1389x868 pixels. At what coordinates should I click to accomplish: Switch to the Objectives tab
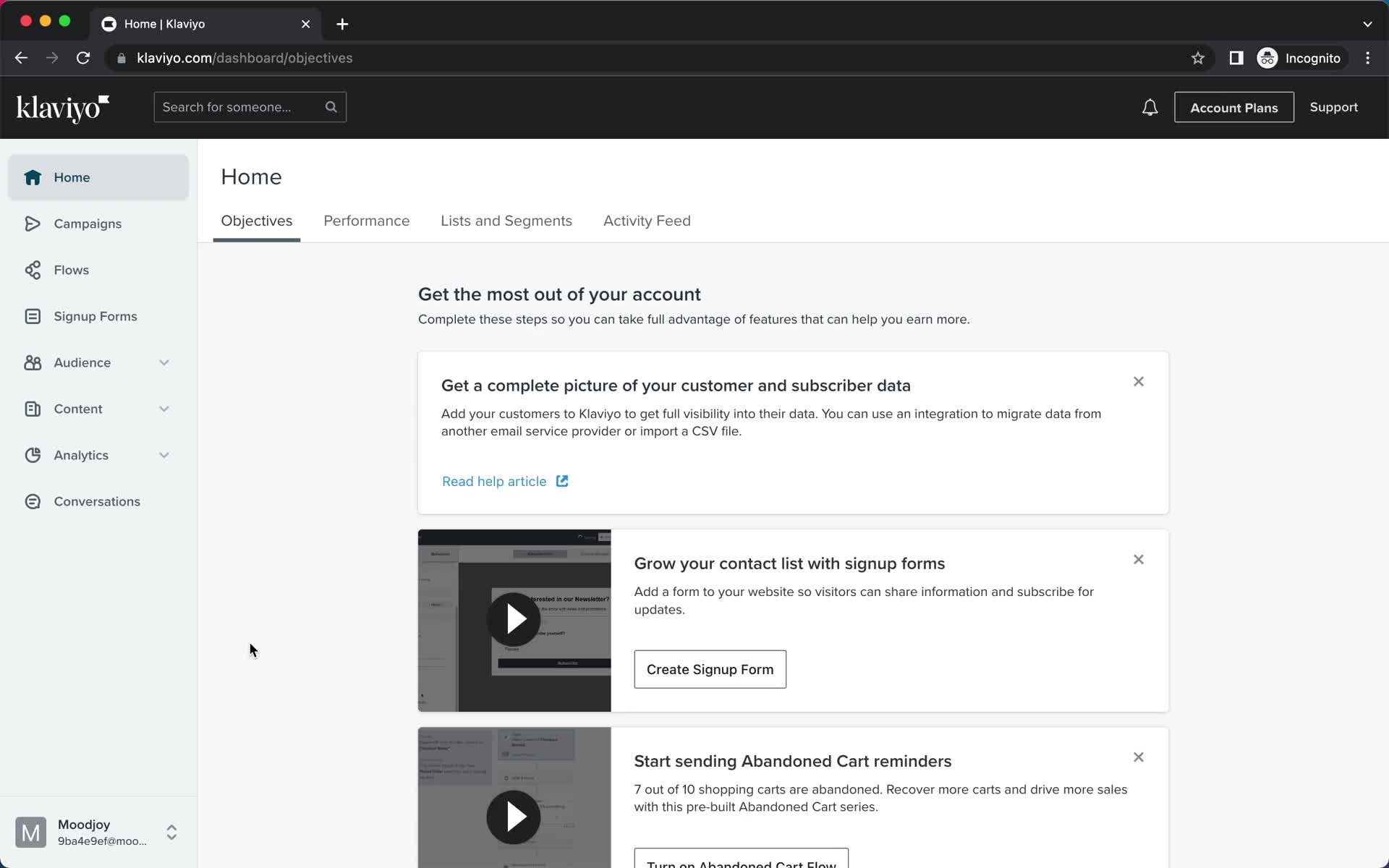(257, 221)
